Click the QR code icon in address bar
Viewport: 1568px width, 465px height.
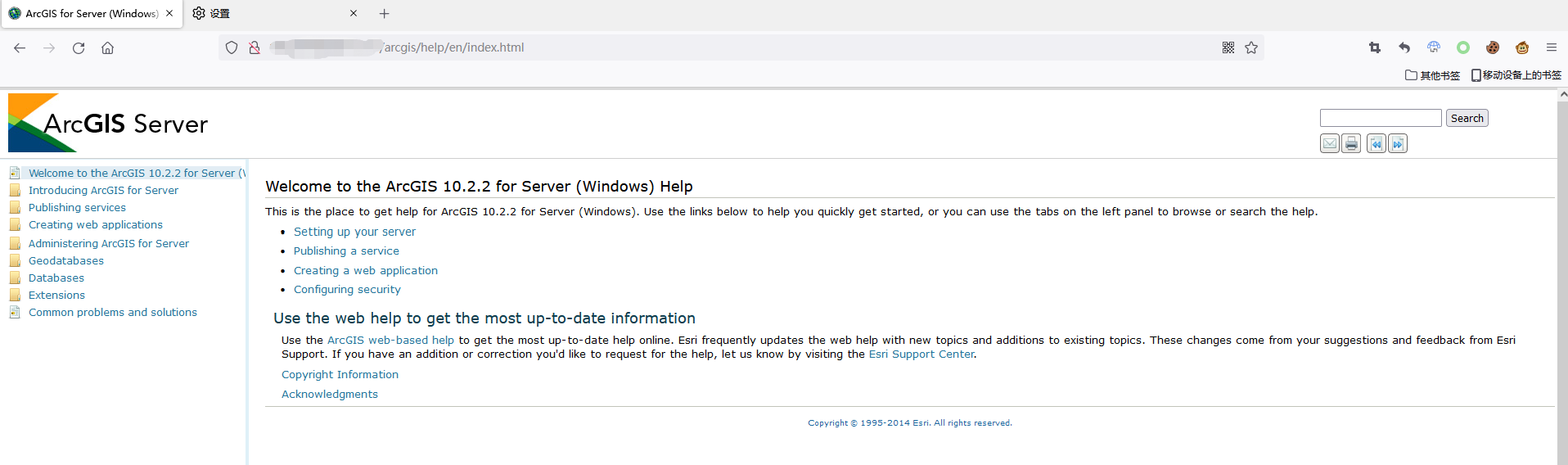click(1228, 47)
